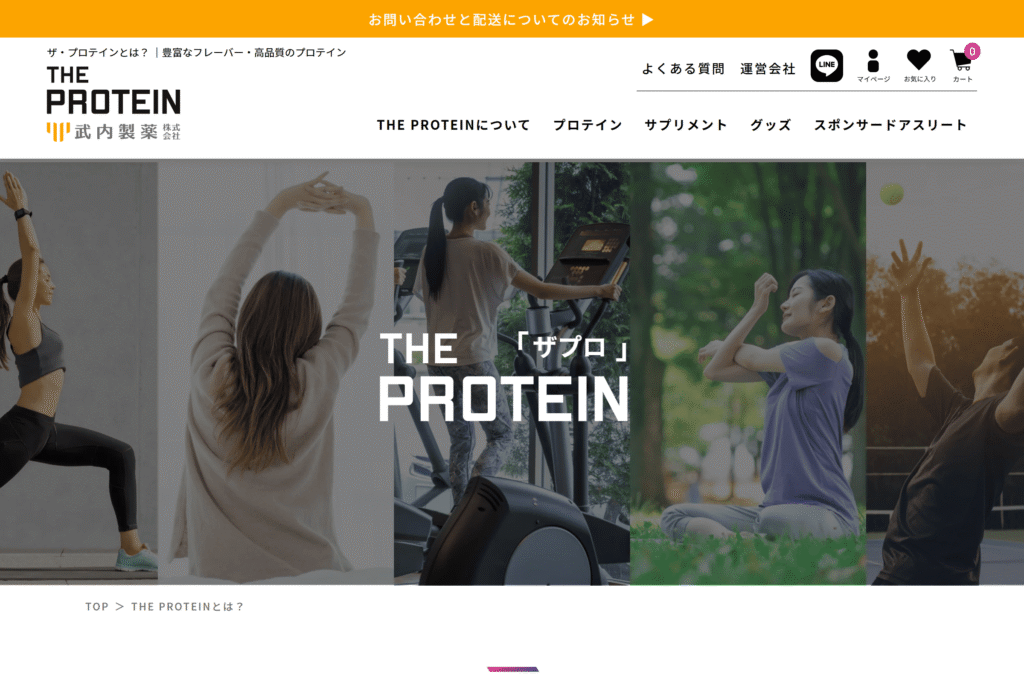Click the hero THE PROTEIN ザプロ title
This screenshot has height=683, width=1024.
tap(505, 377)
